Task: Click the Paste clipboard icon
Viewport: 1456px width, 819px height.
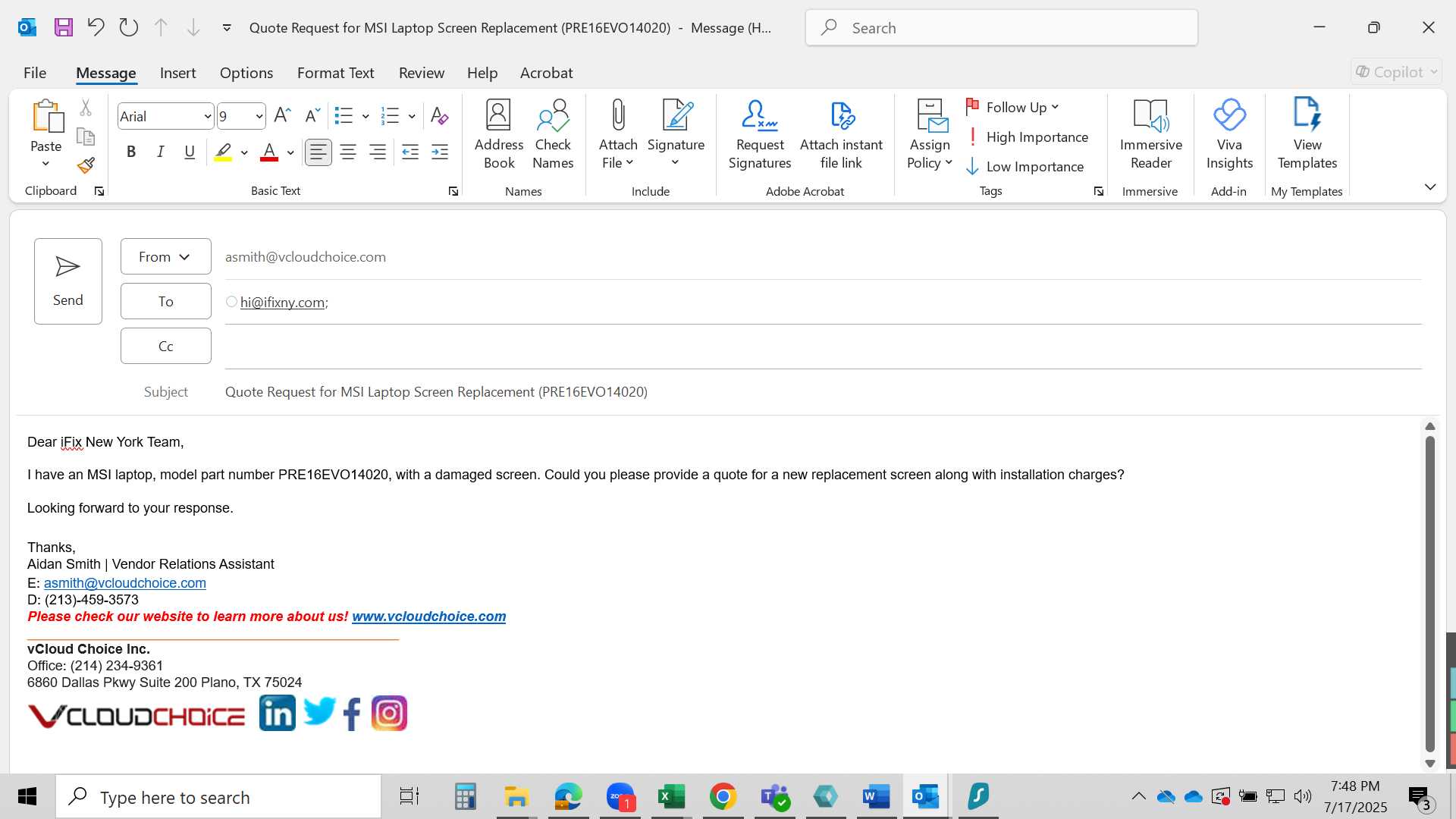Action: 47,115
